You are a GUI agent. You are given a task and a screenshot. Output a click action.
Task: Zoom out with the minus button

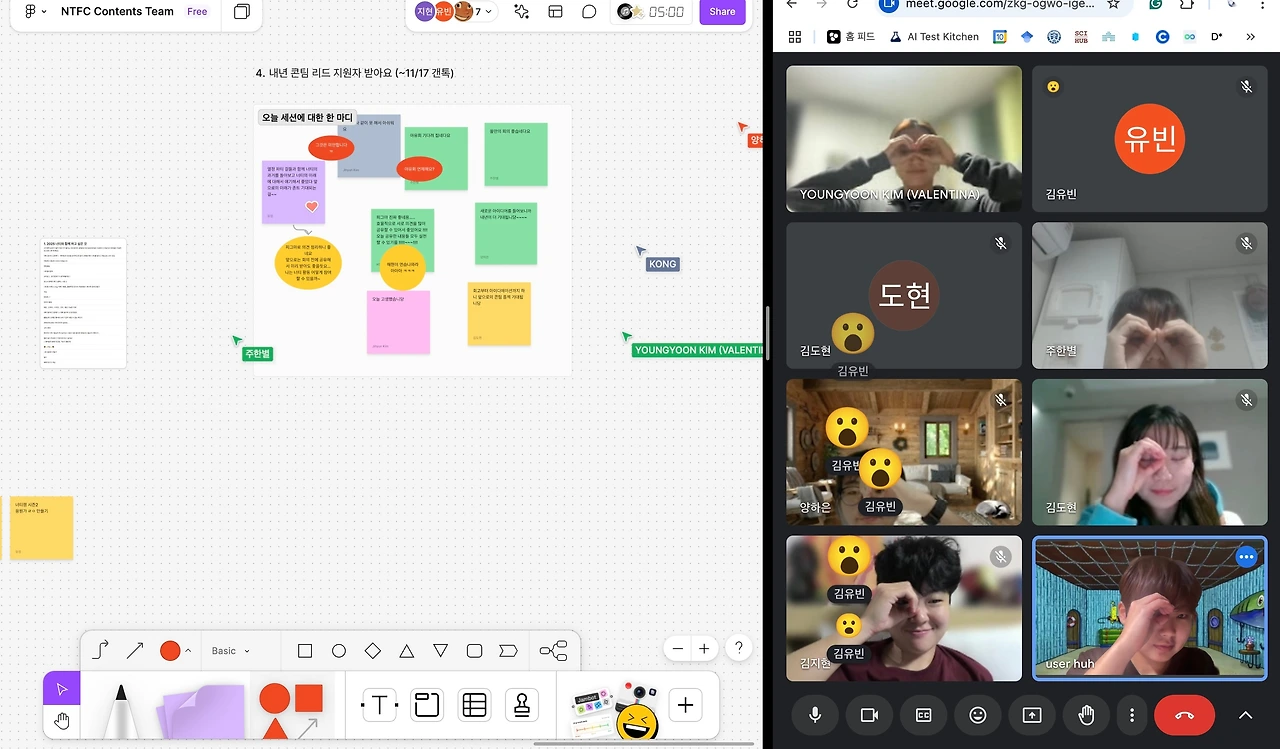(x=678, y=649)
